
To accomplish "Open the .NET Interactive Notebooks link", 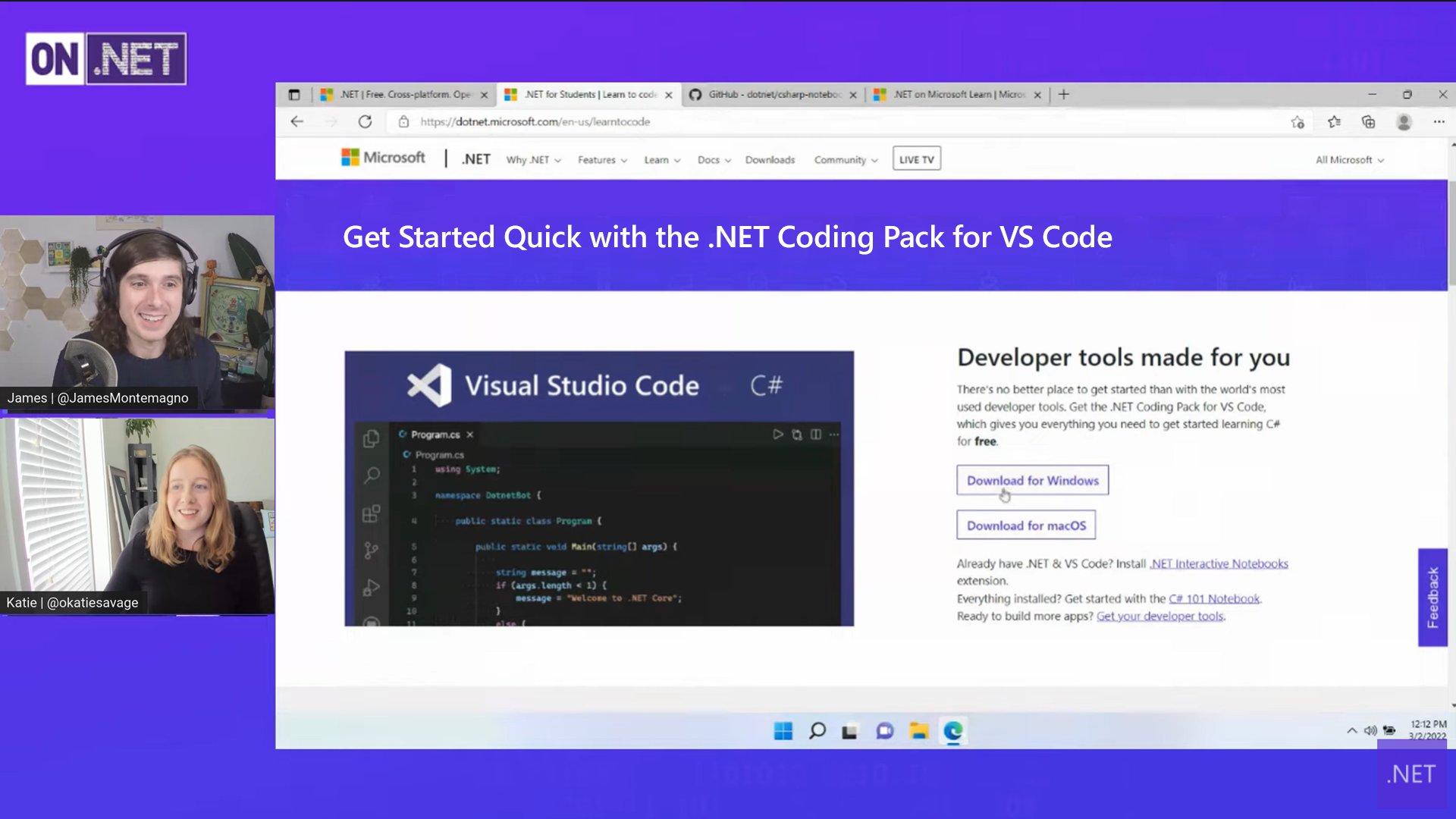I will (x=1219, y=563).
